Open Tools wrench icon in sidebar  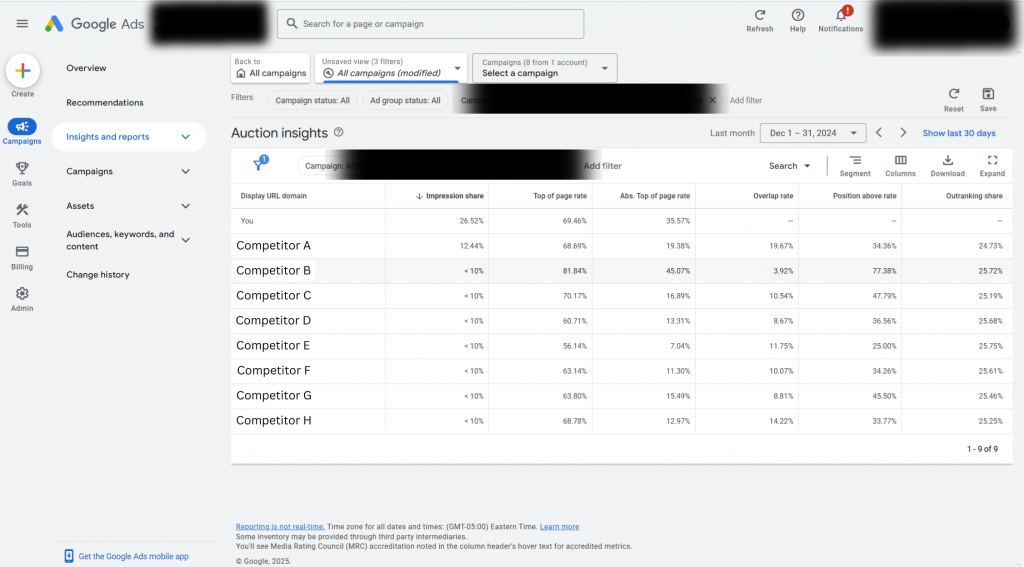(x=22, y=211)
